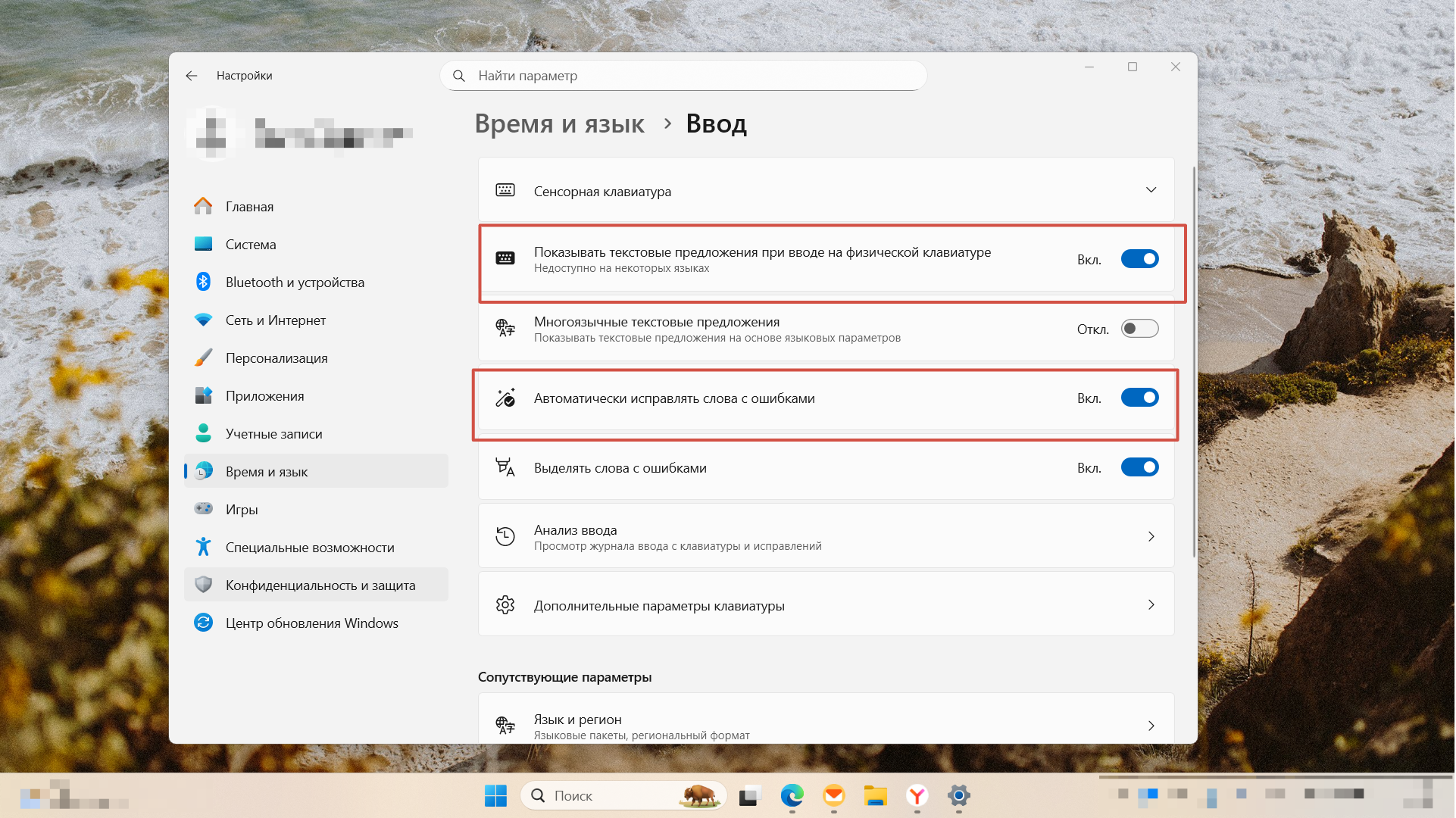Click the Центр обновления Windows sync icon
This screenshot has height=818, width=1456.
[203, 623]
